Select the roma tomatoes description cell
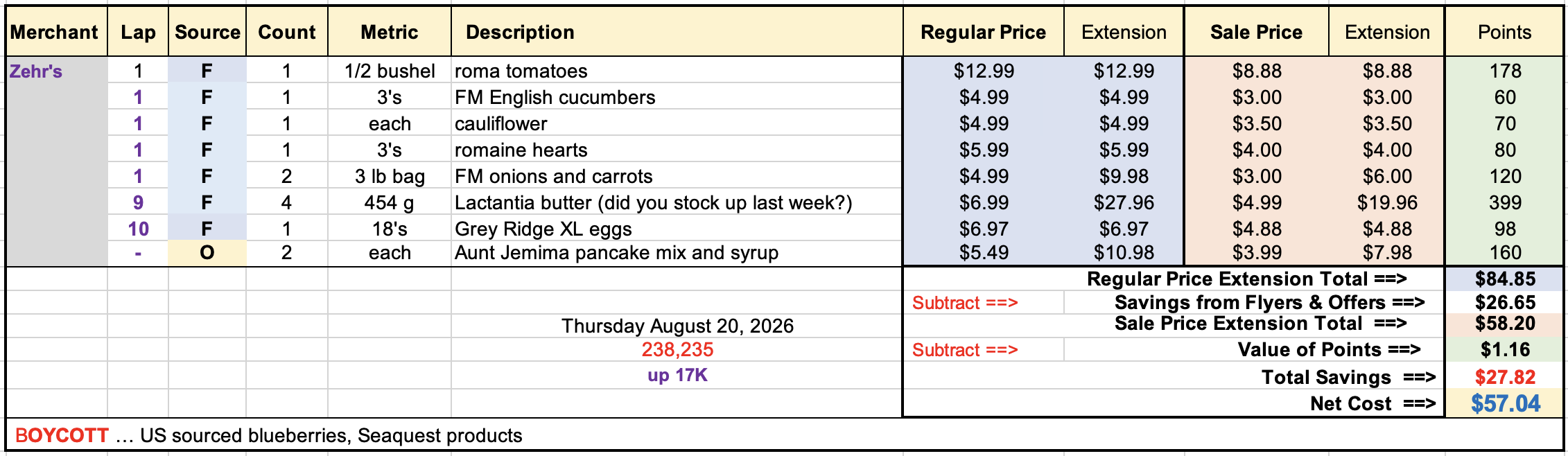Image resolution: width=1568 pixels, height=456 pixels. coord(677,71)
